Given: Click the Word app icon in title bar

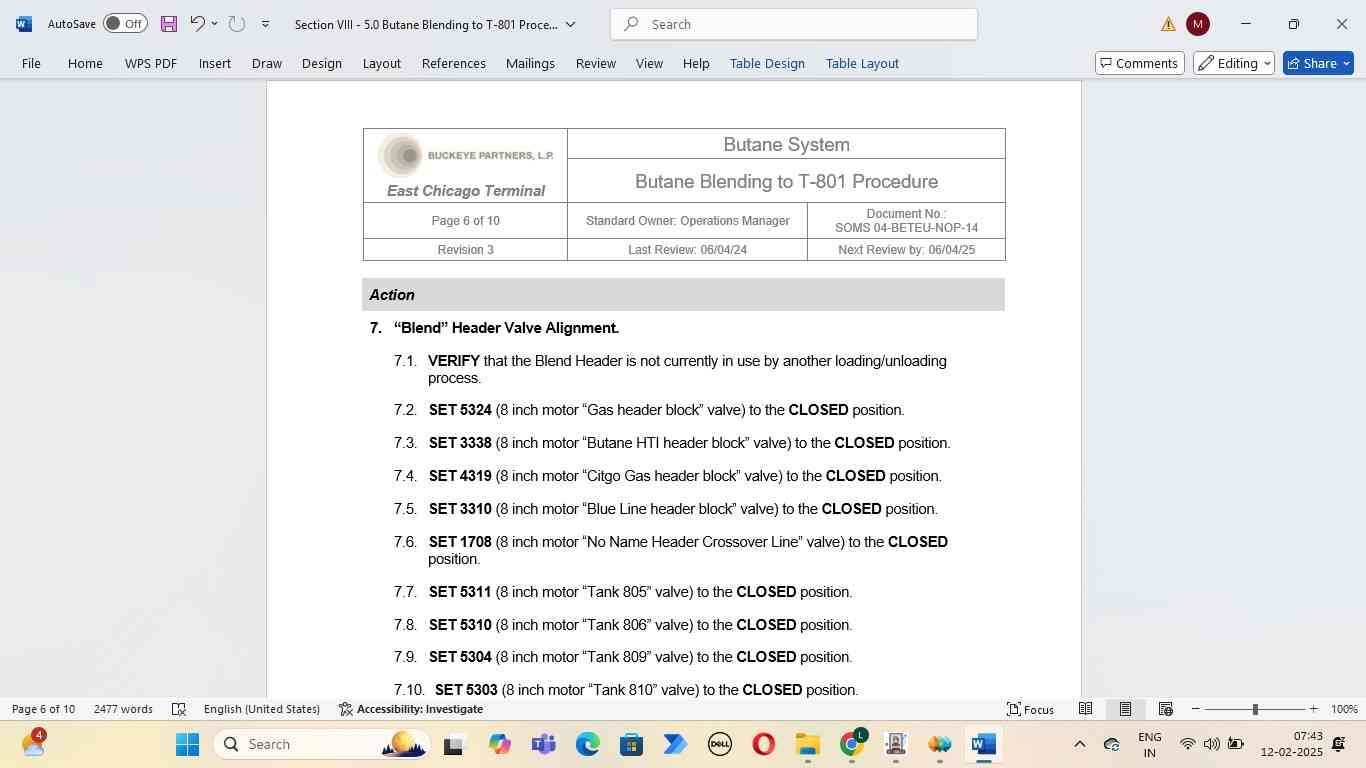Looking at the screenshot, I should (24, 24).
